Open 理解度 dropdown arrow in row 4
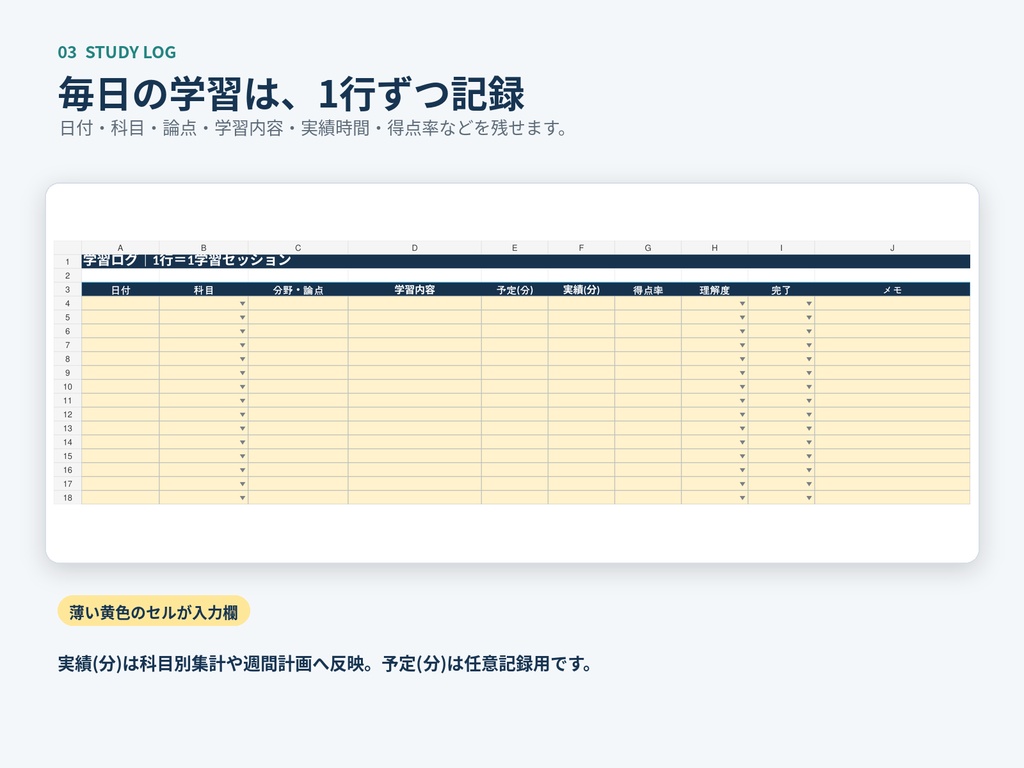Viewport: 1024px width, 768px height. [742, 304]
